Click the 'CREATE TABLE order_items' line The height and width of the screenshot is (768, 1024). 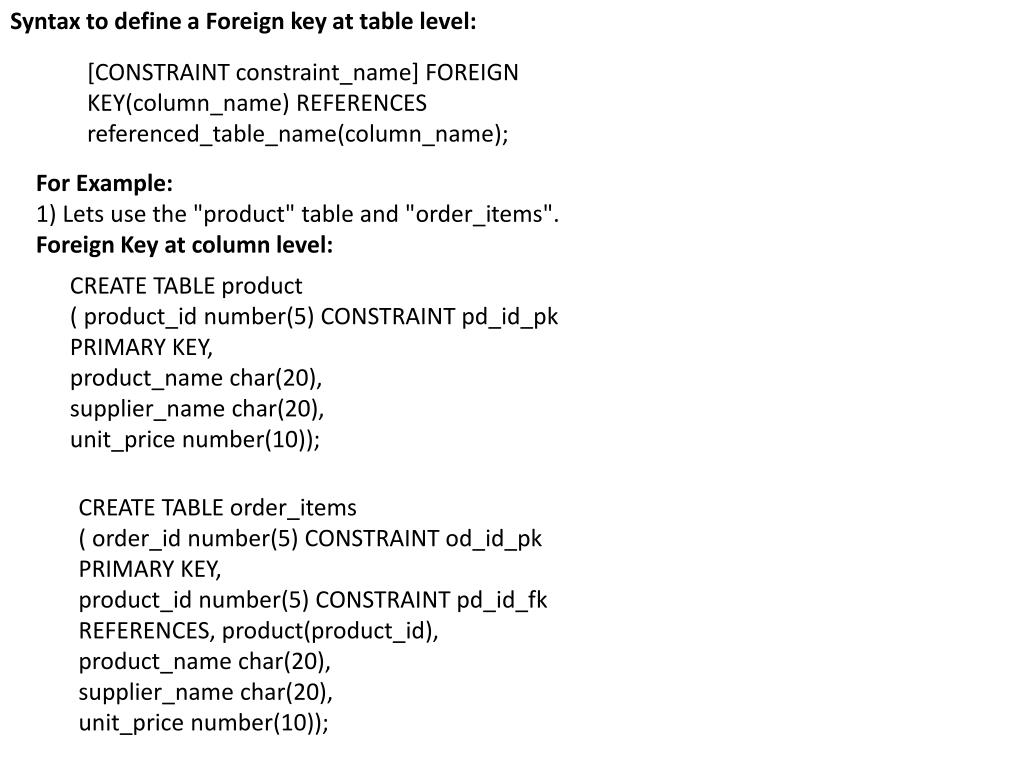(217, 508)
